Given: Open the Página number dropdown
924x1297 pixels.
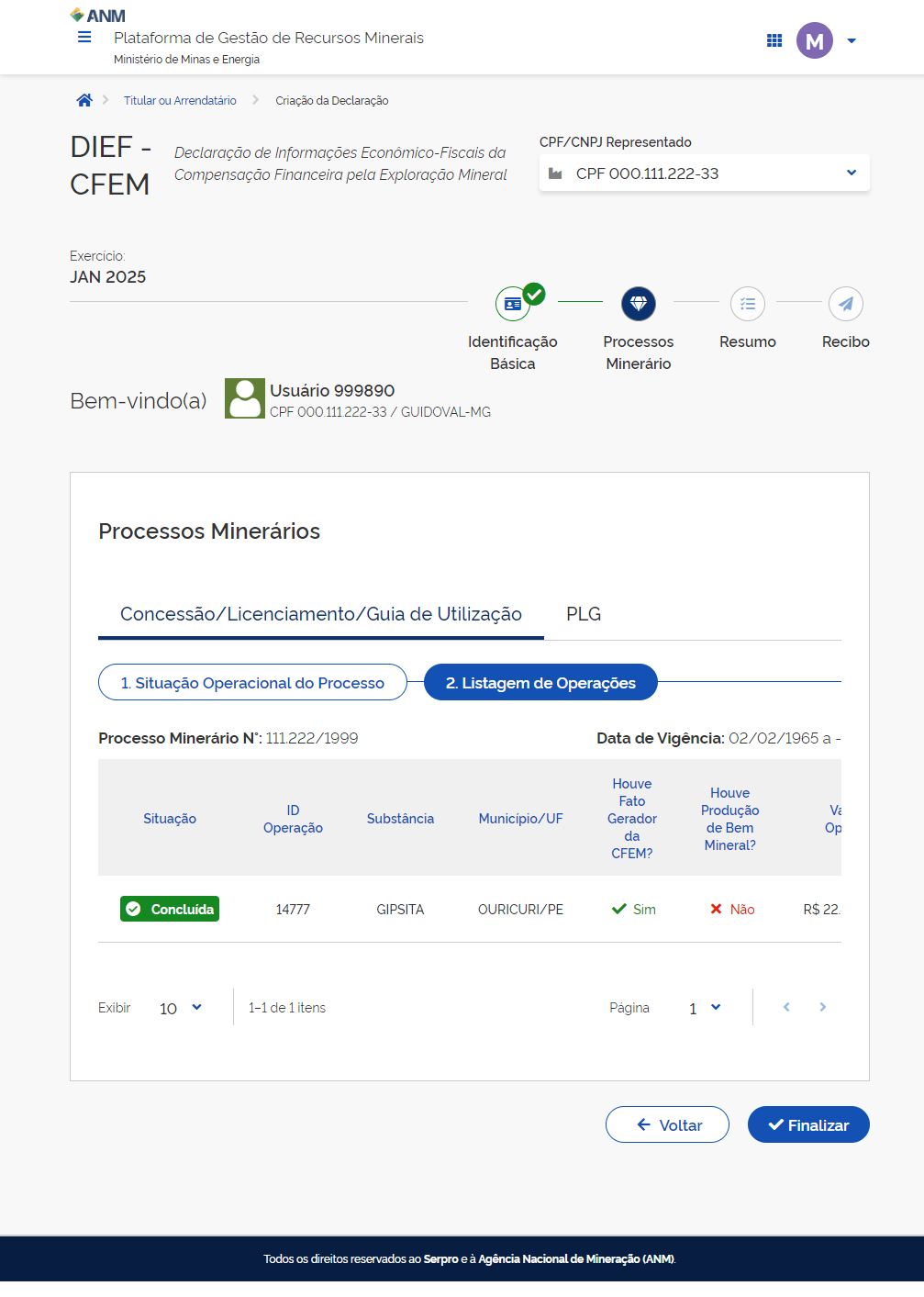Looking at the screenshot, I should click(x=705, y=1008).
